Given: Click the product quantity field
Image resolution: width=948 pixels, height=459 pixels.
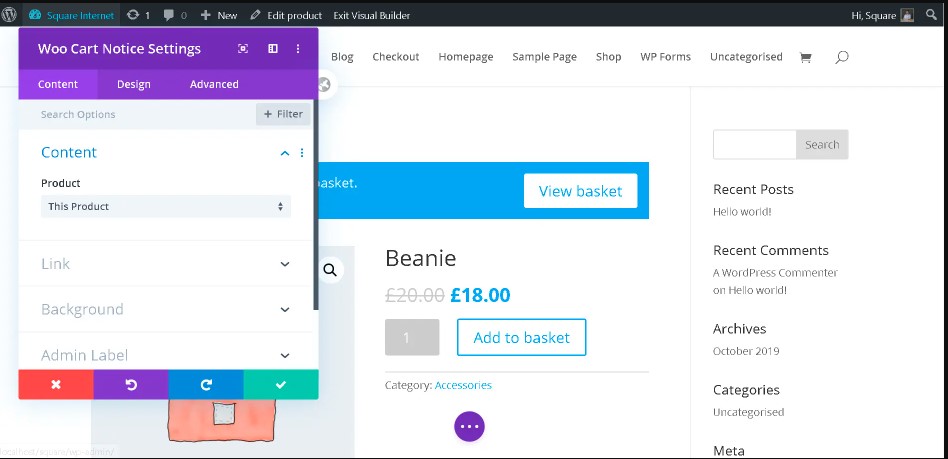Looking at the screenshot, I should coord(412,338).
